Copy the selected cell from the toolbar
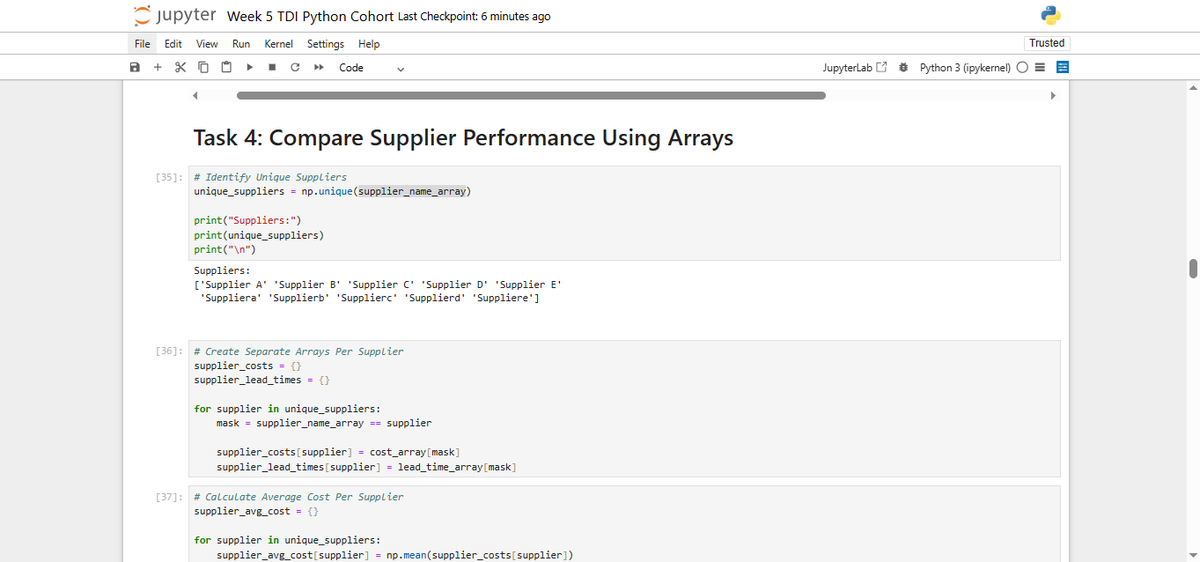 pyautogui.click(x=203, y=68)
